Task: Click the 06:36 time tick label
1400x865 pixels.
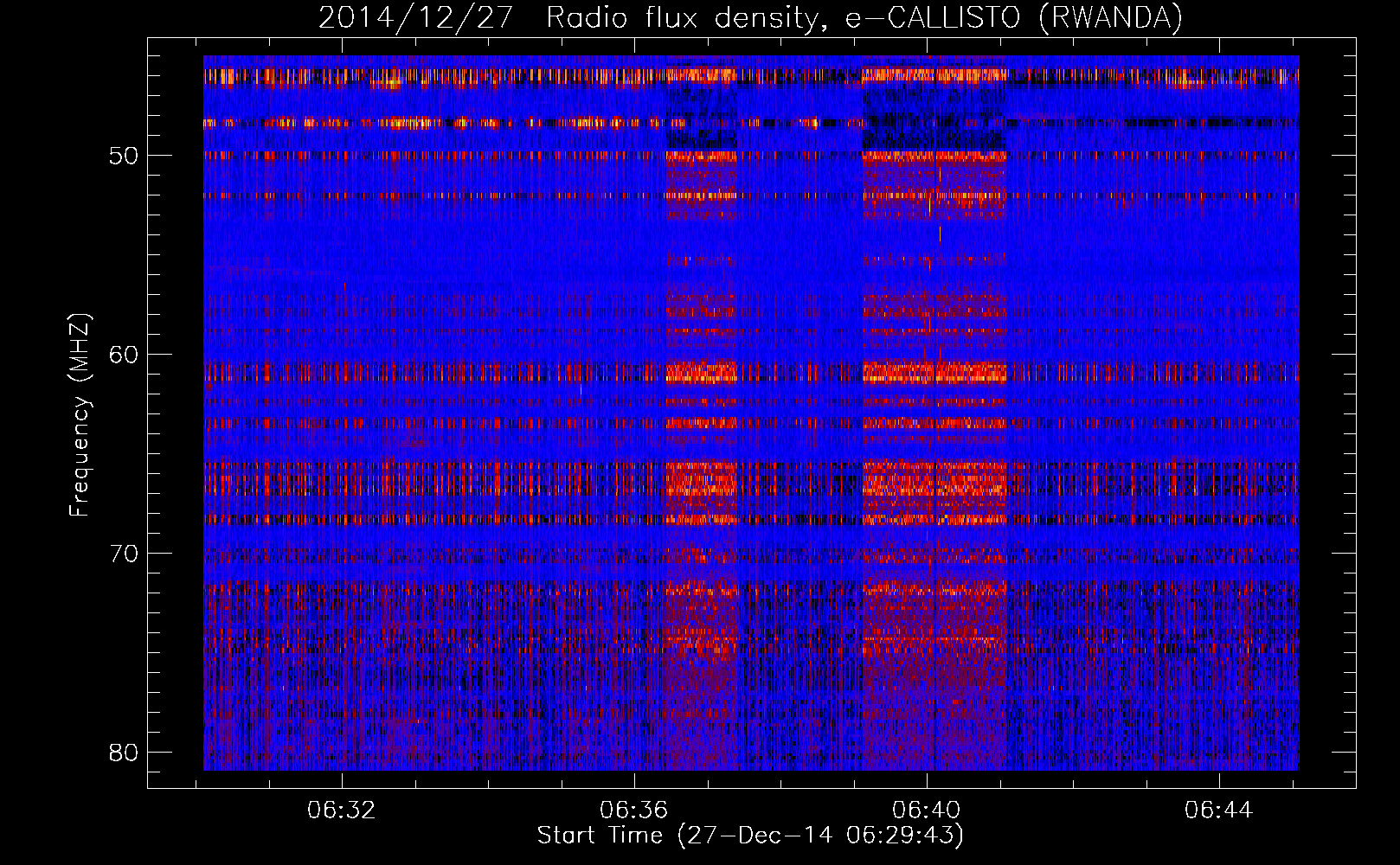Action: [634, 811]
